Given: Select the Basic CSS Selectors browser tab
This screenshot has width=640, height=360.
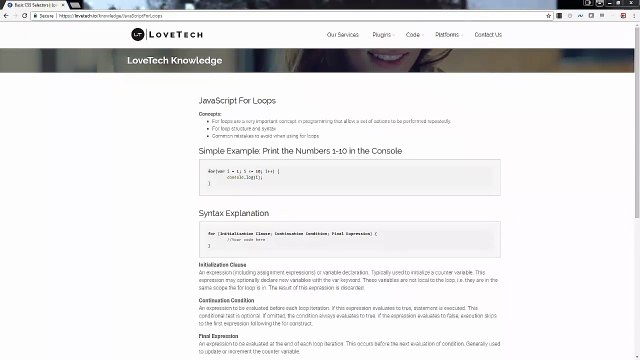Looking at the screenshot, I should (x=35, y=5).
